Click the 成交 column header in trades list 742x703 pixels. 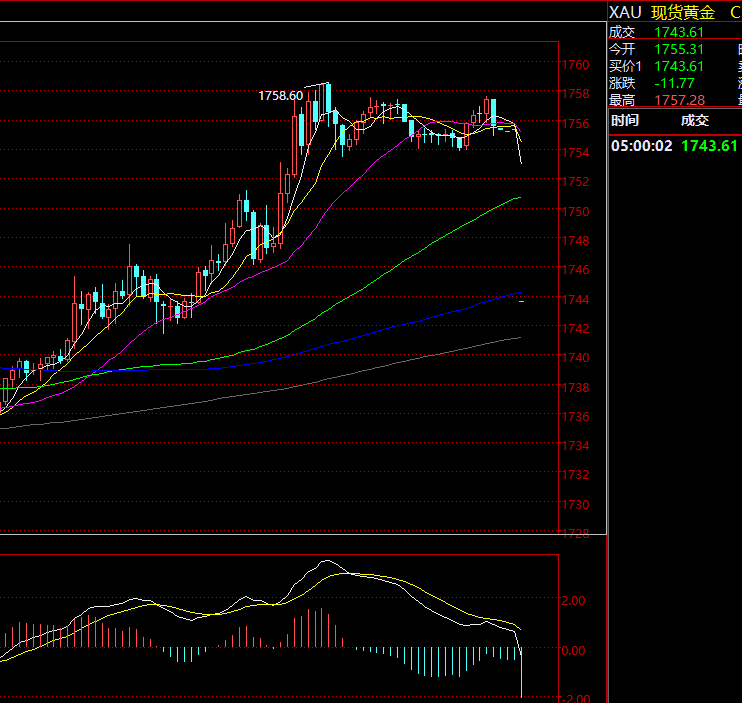click(695, 121)
